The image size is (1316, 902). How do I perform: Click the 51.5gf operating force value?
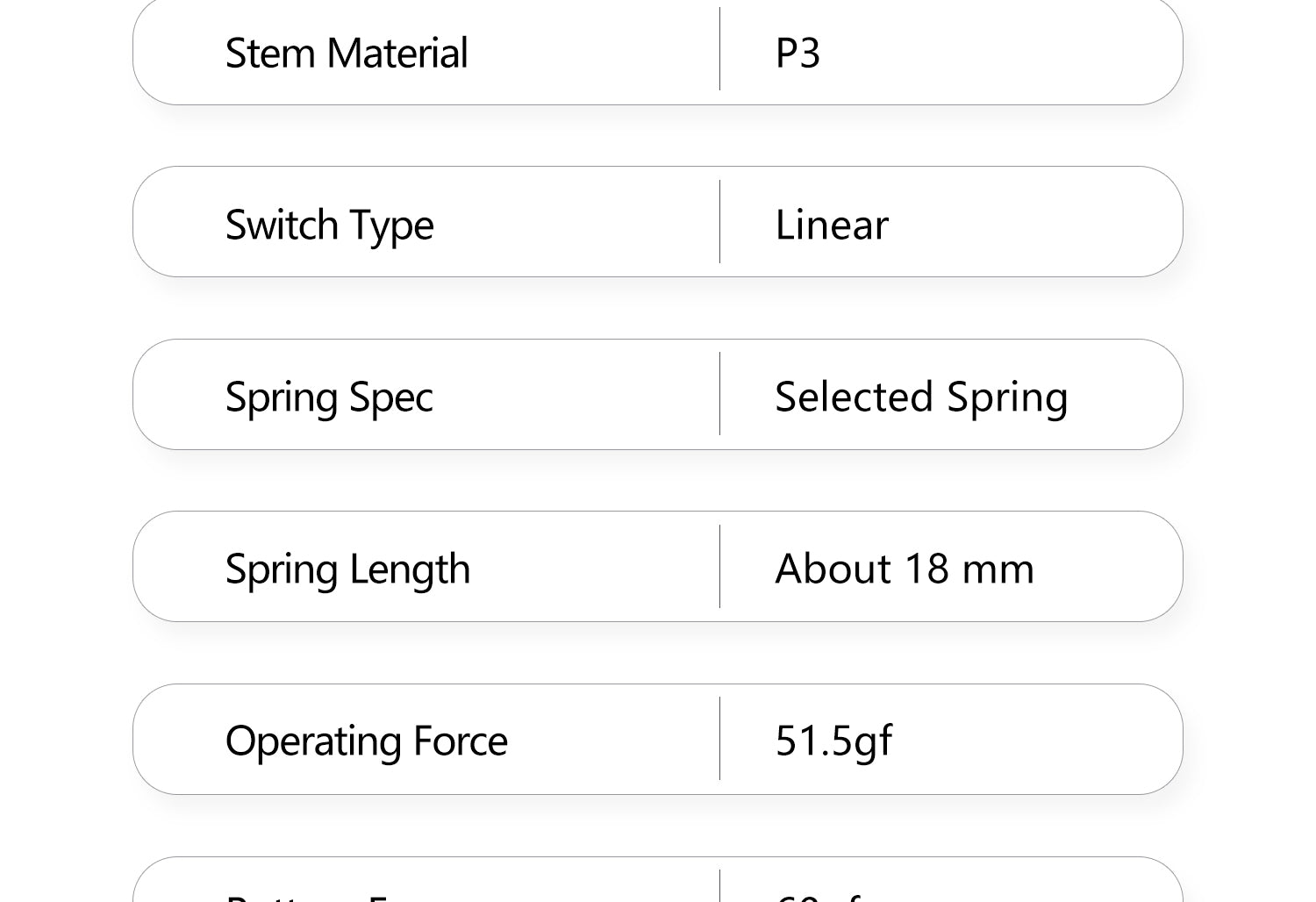[x=833, y=741]
